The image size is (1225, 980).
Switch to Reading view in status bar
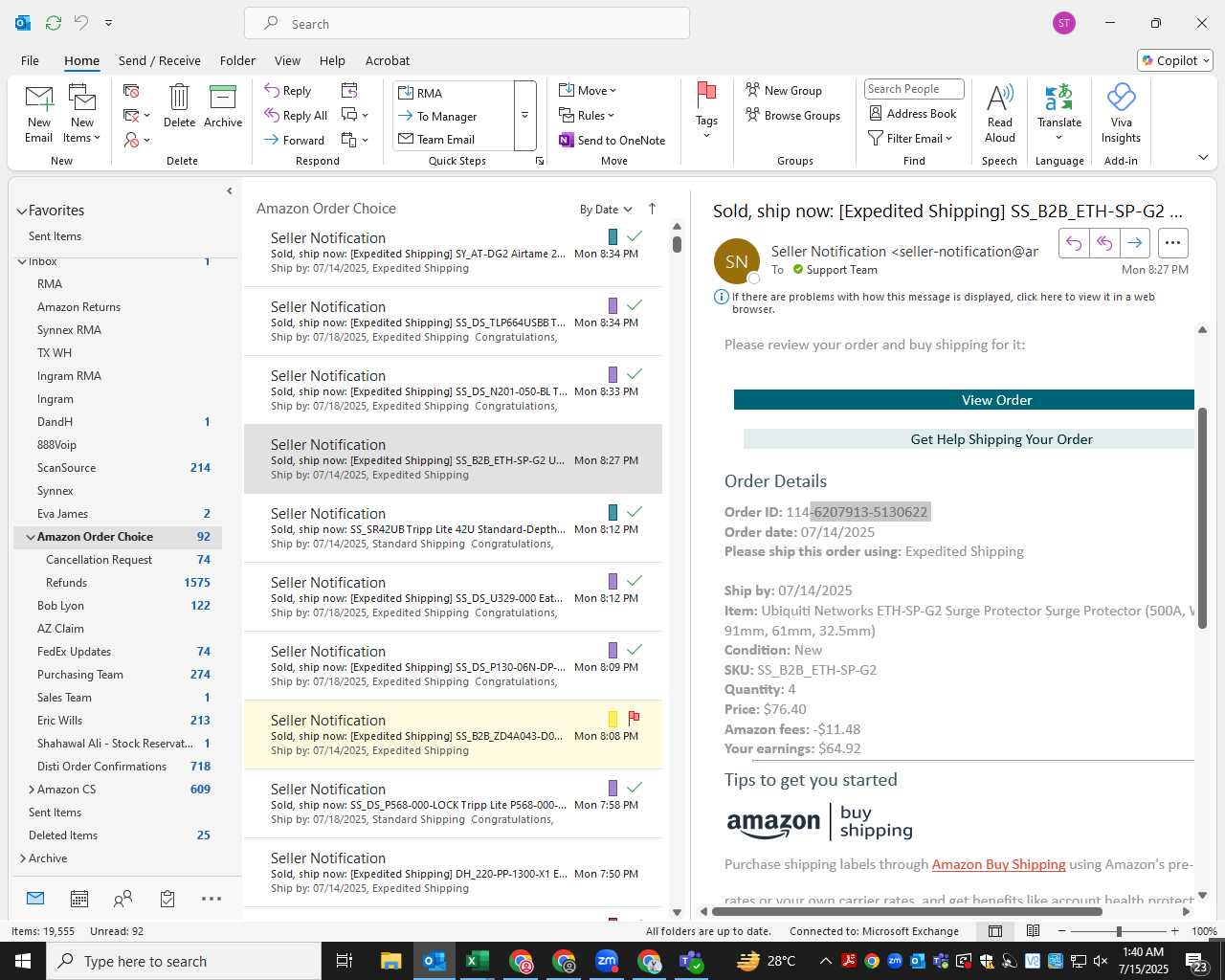[x=1034, y=931]
